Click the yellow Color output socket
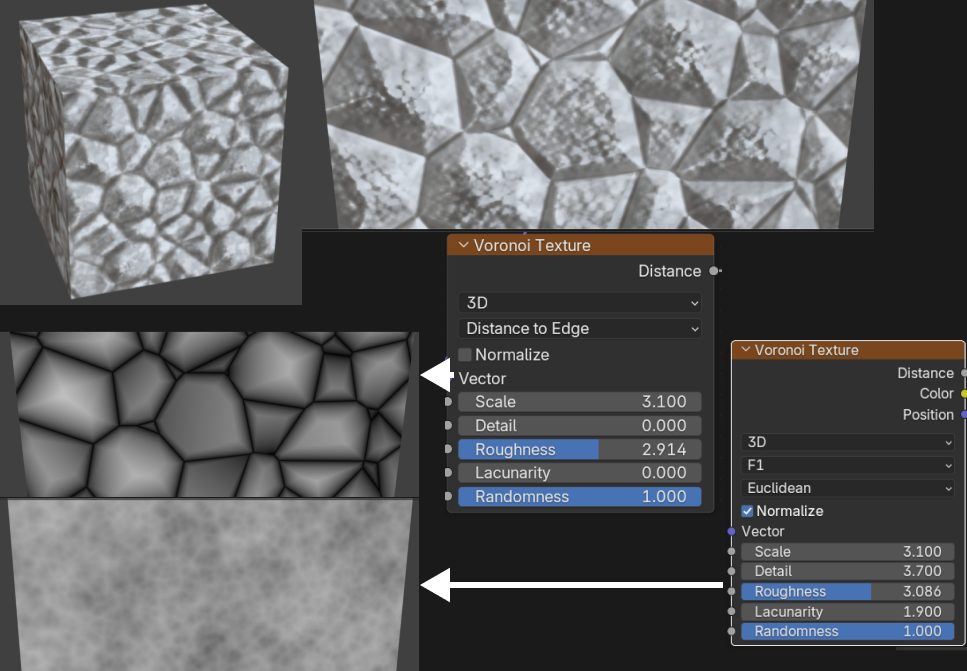The height and width of the screenshot is (671, 967). click(963, 394)
